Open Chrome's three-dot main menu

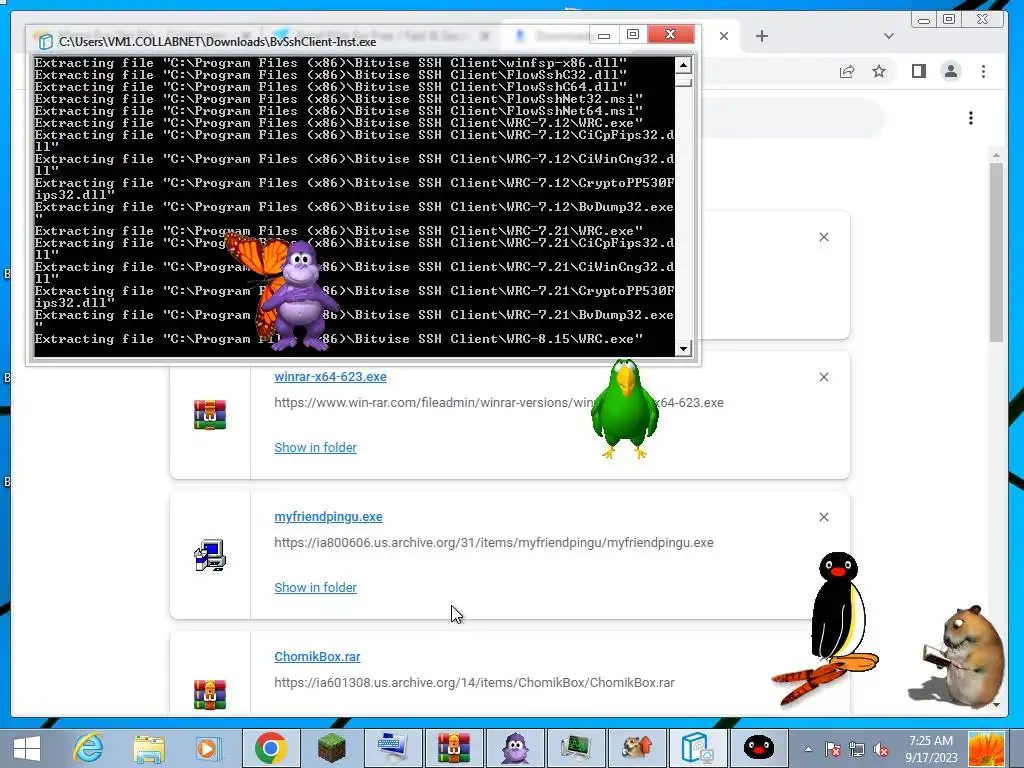point(984,71)
